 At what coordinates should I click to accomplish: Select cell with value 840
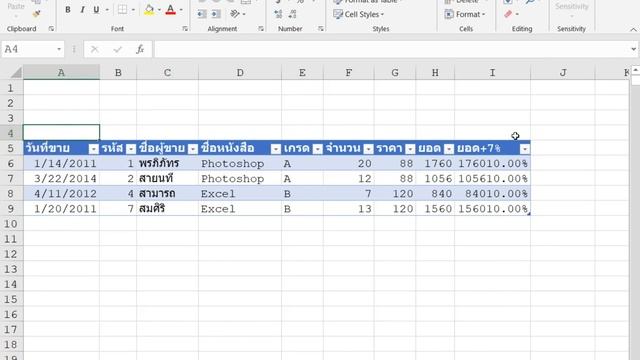[x=435, y=193]
